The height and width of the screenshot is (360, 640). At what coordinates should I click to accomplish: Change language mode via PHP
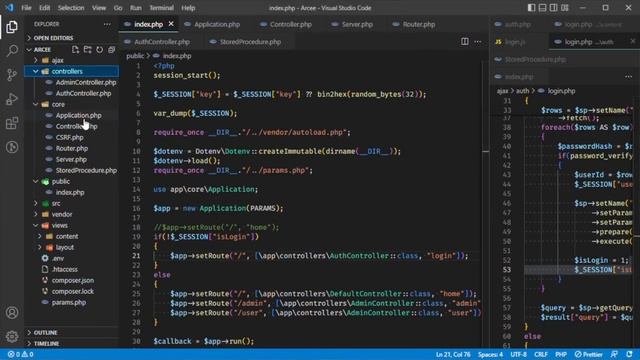click(561, 354)
